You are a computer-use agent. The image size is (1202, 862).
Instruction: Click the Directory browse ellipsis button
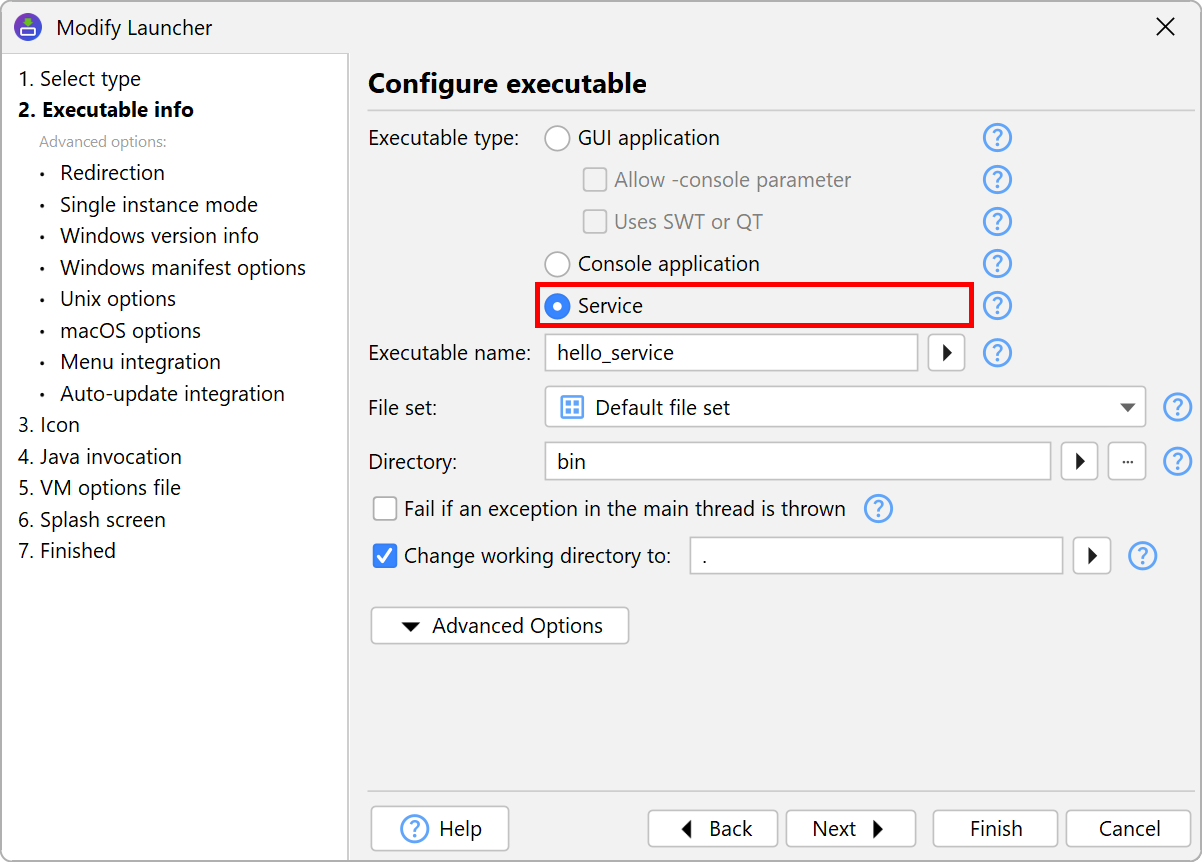1127,462
